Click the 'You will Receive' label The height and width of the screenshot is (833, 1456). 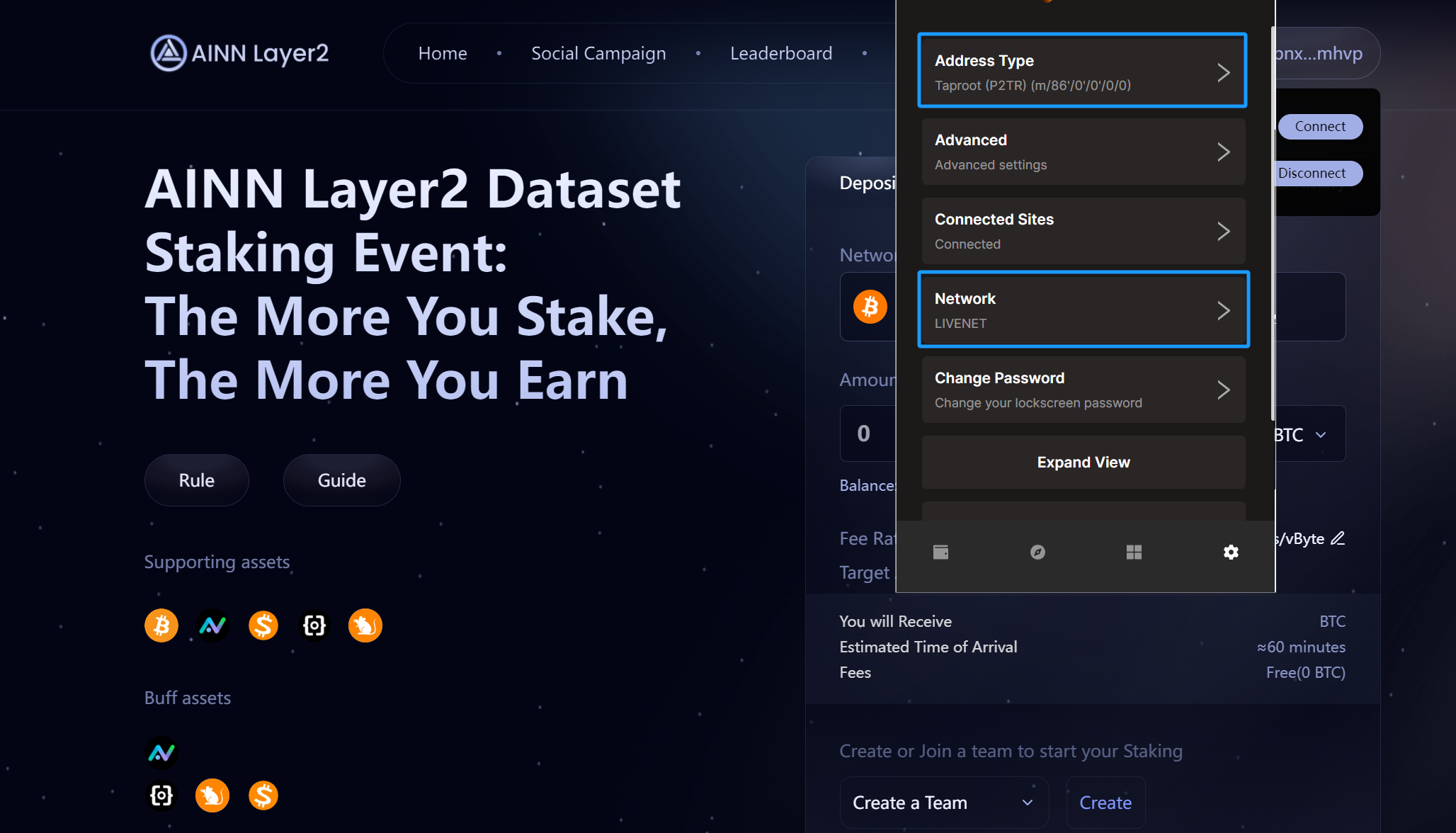895,621
